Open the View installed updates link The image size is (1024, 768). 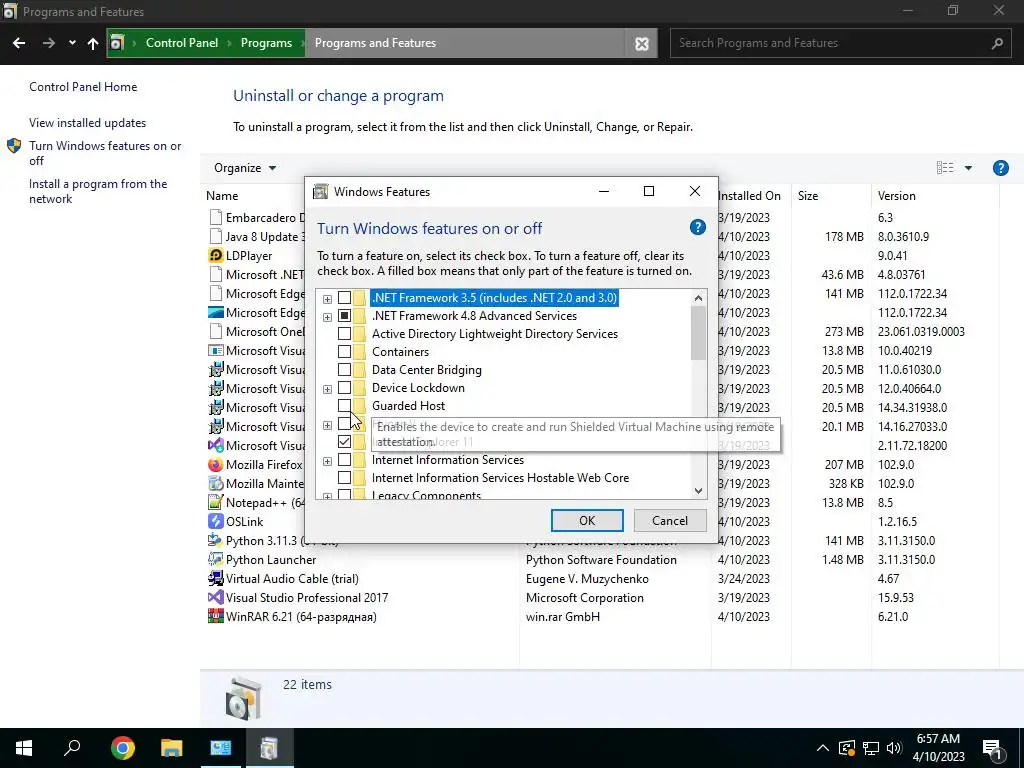pyautogui.click(x=88, y=123)
